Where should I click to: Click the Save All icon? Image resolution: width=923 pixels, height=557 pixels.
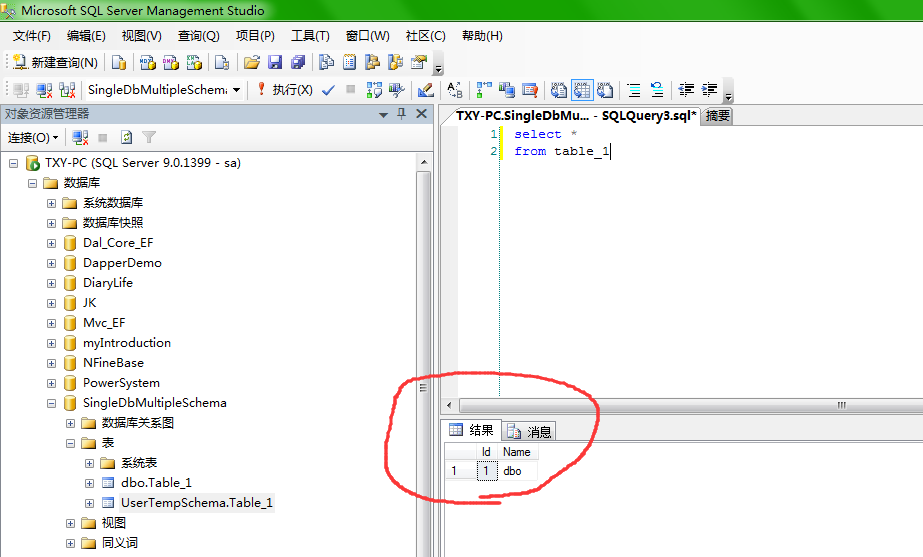pos(298,62)
